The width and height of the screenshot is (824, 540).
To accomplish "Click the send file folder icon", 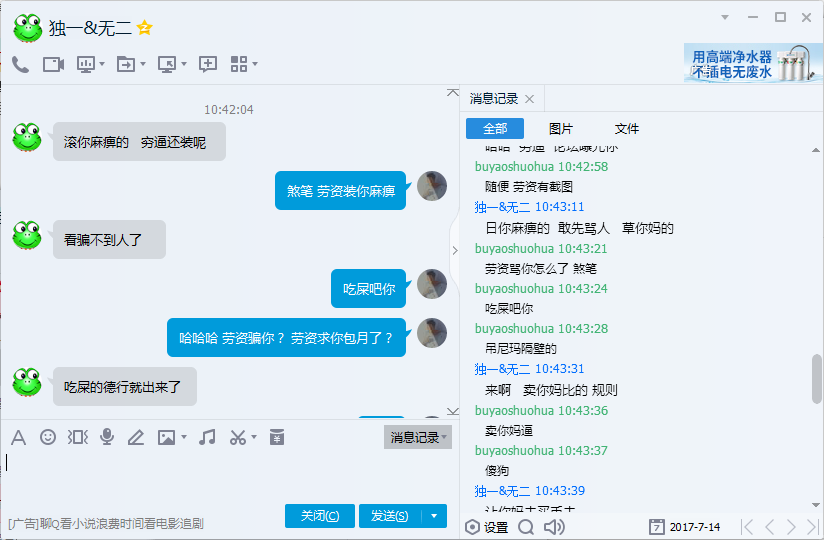I will tap(126, 65).
